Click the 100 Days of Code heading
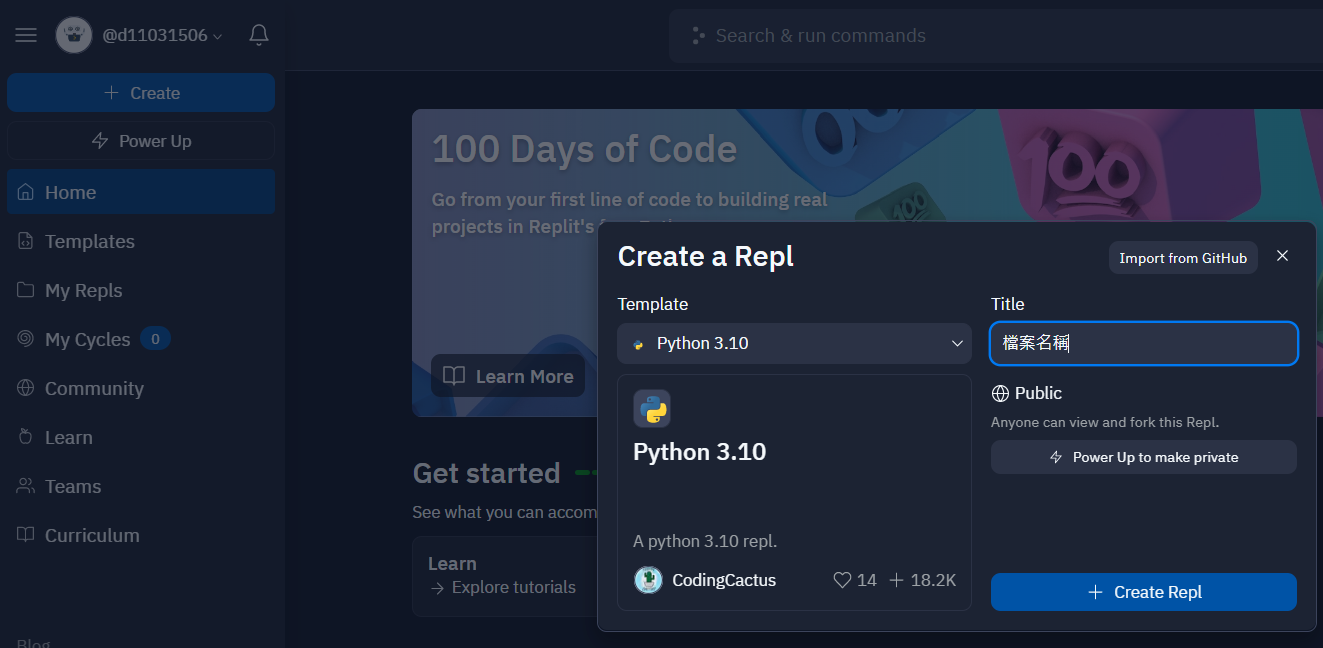The height and width of the screenshot is (648, 1323). tap(584, 149)
